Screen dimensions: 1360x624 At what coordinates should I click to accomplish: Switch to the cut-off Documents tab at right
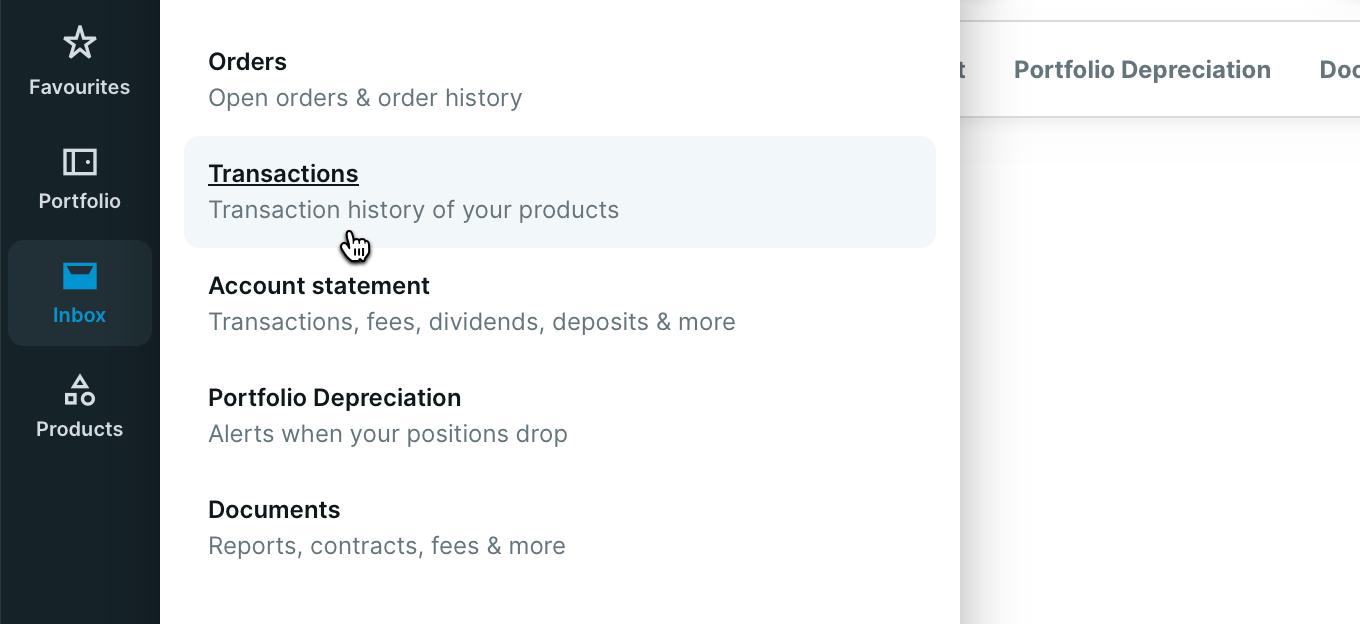click(1340, 70)
